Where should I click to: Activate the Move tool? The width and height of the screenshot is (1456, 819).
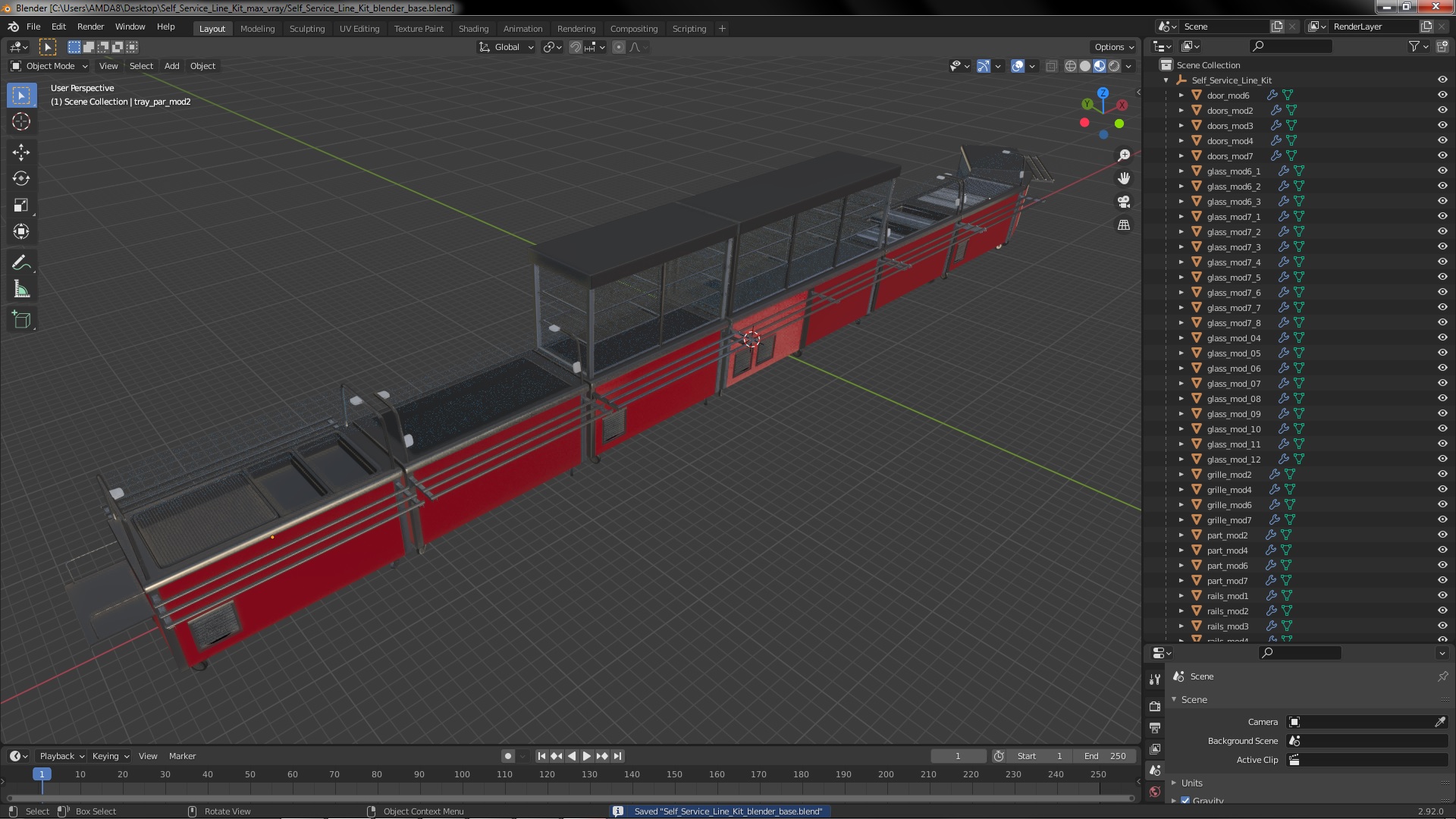[21, 152]
